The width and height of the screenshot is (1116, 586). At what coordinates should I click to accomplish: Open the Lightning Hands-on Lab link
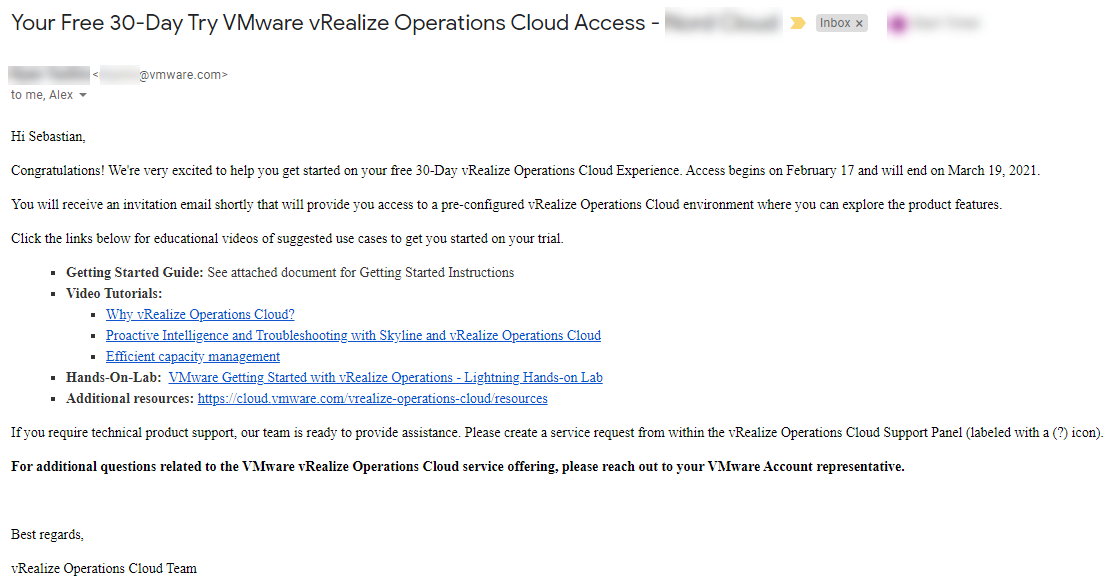pyautogui.click(x=385, y=377)
